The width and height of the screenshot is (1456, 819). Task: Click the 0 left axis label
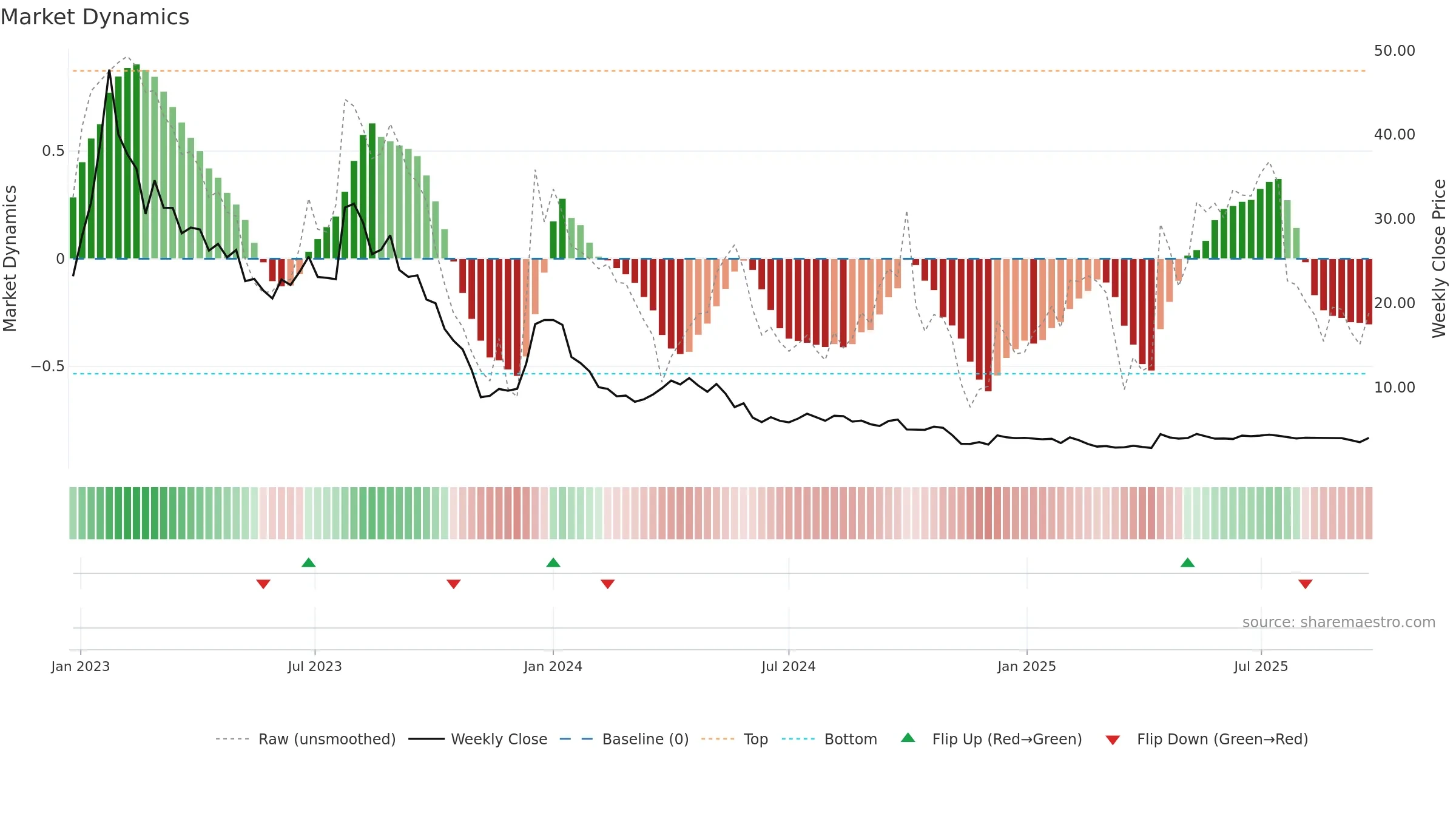[x=61, y=259]
